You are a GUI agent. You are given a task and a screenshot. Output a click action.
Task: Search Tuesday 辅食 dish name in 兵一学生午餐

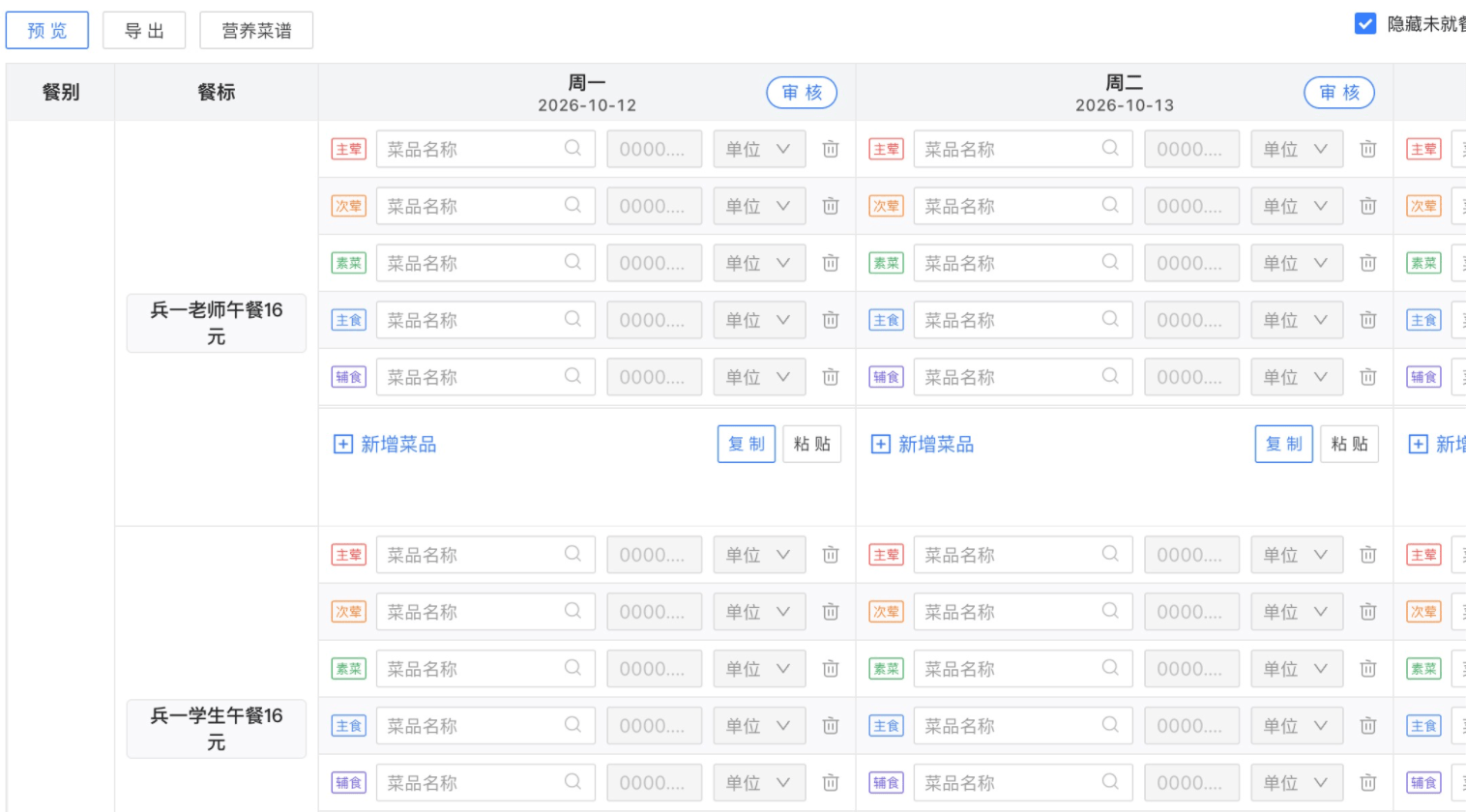1111,783
